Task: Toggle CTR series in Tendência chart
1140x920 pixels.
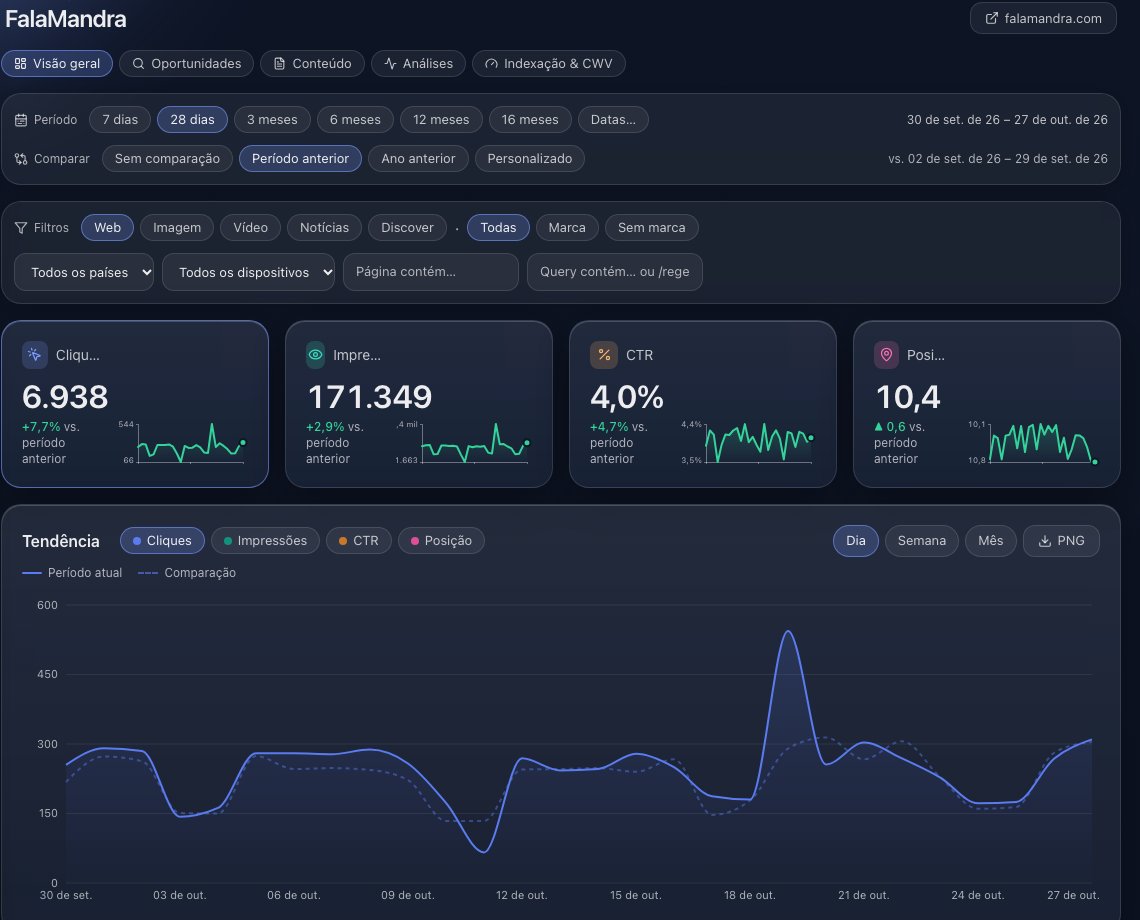Action: point(359,540)
